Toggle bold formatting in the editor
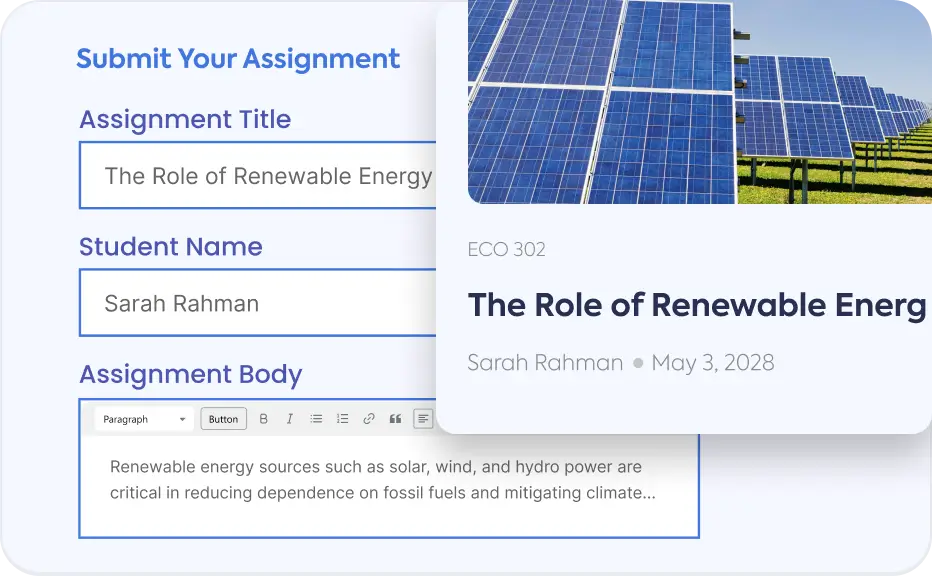932x576 pixels. pyautogui.click(x=264, y=419)
